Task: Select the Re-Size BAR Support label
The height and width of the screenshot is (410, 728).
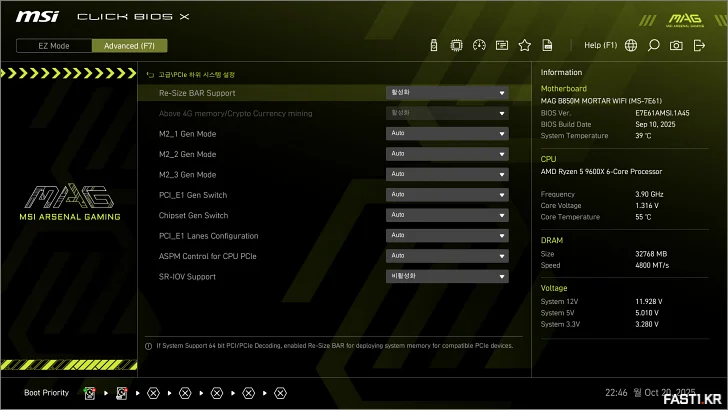Action: (197, 93)
